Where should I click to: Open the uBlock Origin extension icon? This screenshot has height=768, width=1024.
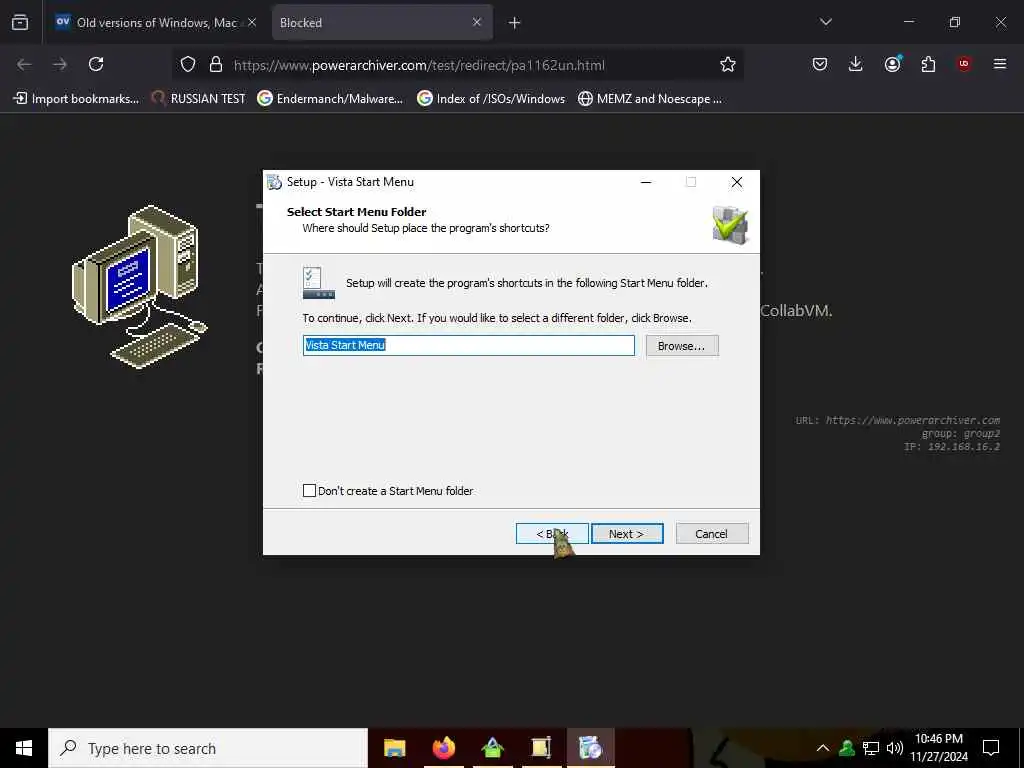[x=964, y=64]
